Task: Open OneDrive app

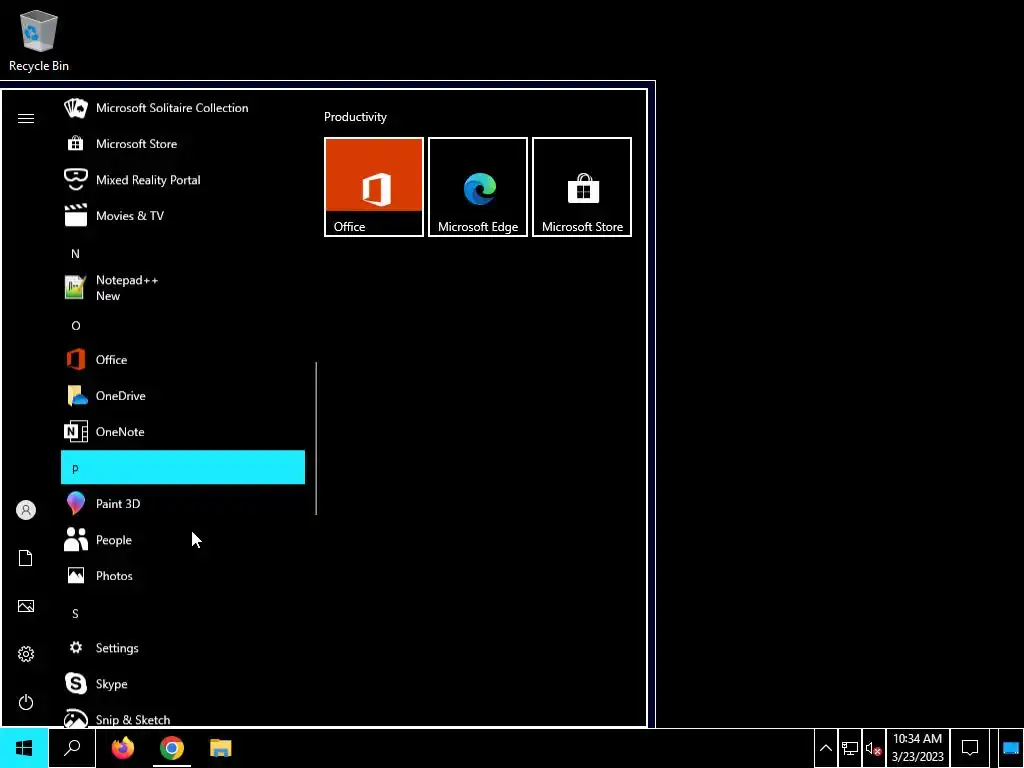Action: 183,396
